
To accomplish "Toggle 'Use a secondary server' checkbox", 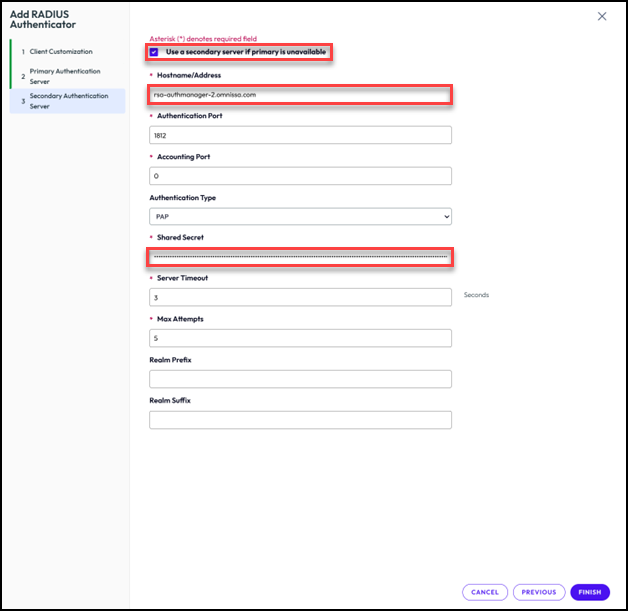I will (154, 52).
